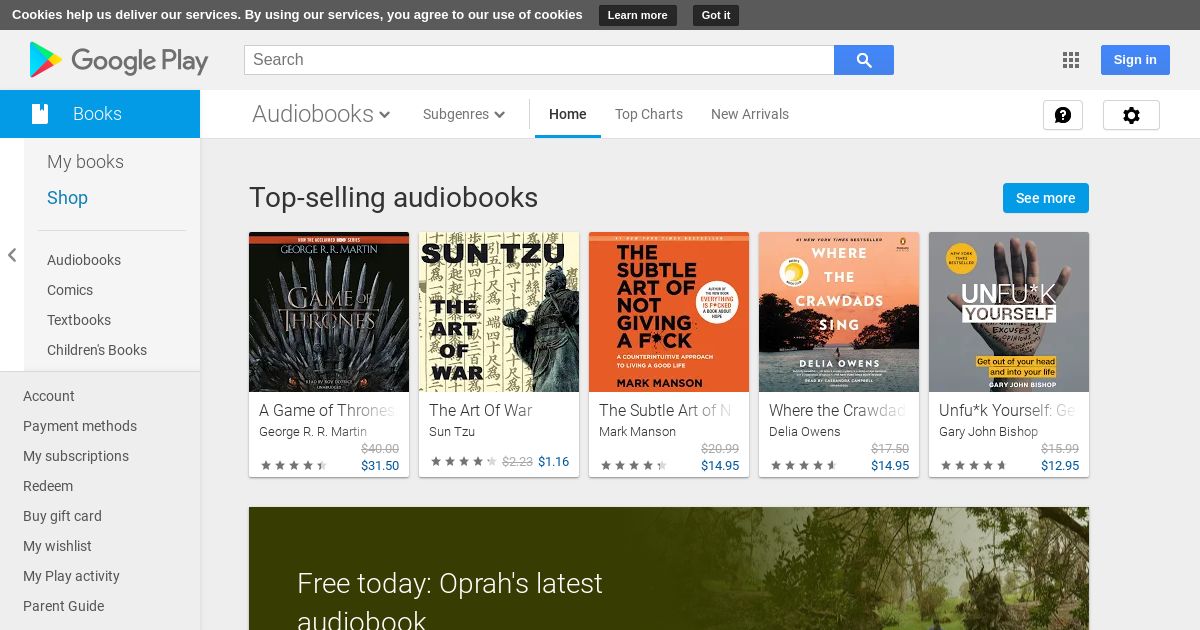The height and width of the screenshot is (630, 1200).
Task: Click author George R. R. Martin
Action: click(x=313, y=432)
